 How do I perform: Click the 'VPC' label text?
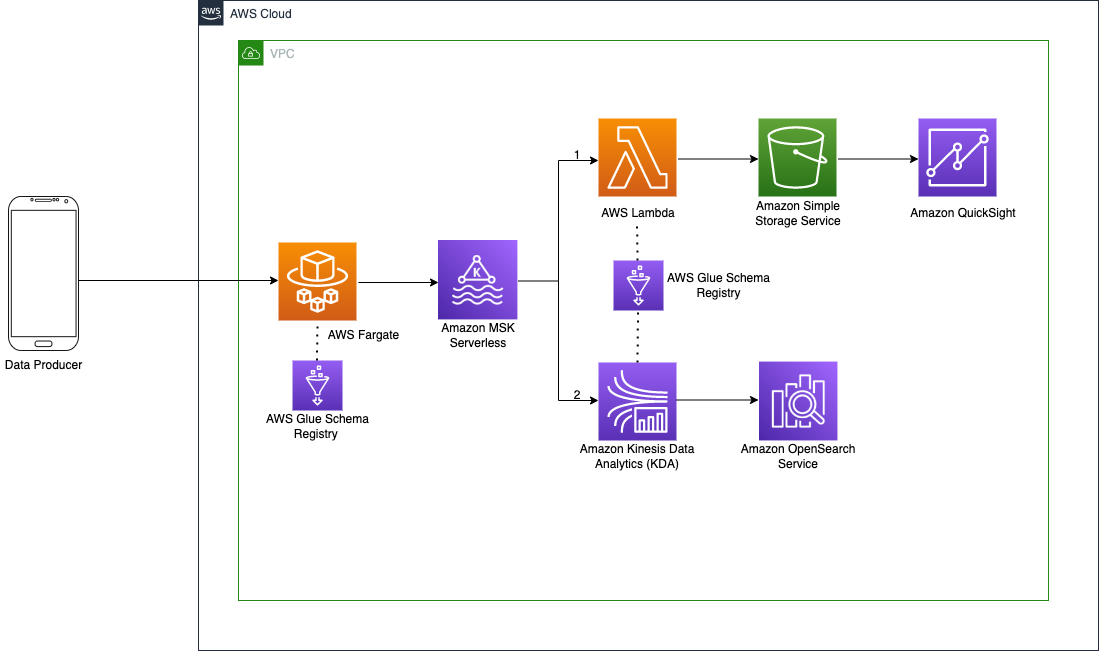[282, 54]
